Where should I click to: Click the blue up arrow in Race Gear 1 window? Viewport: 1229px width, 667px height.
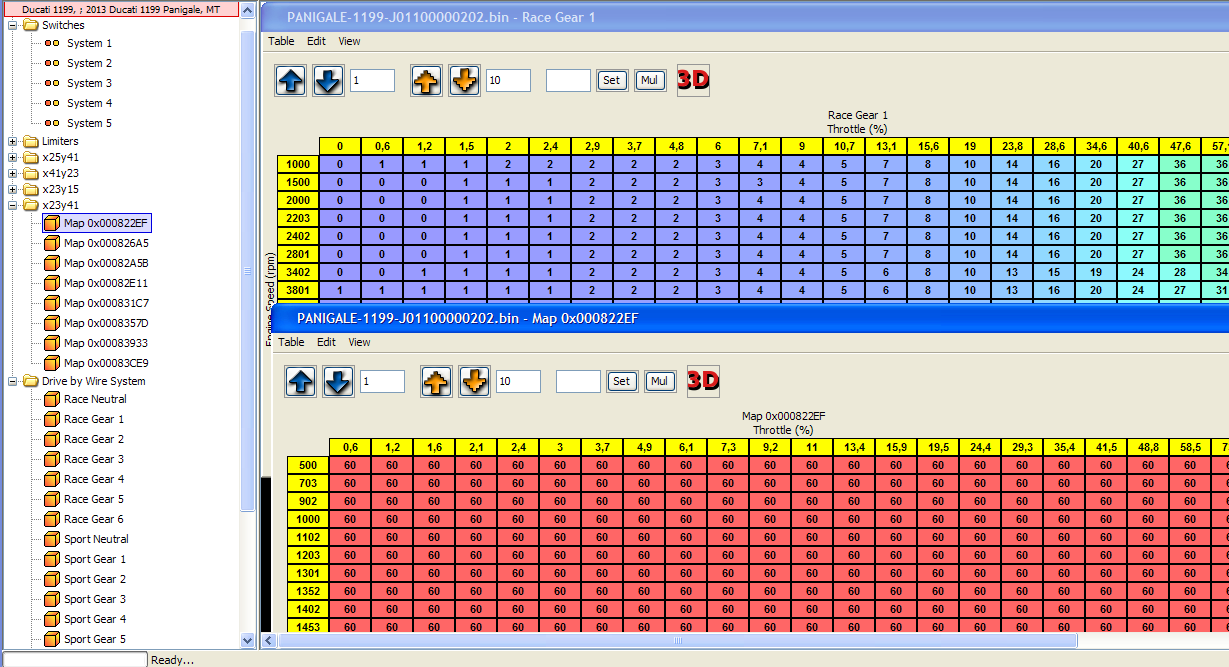pos(291,81)
